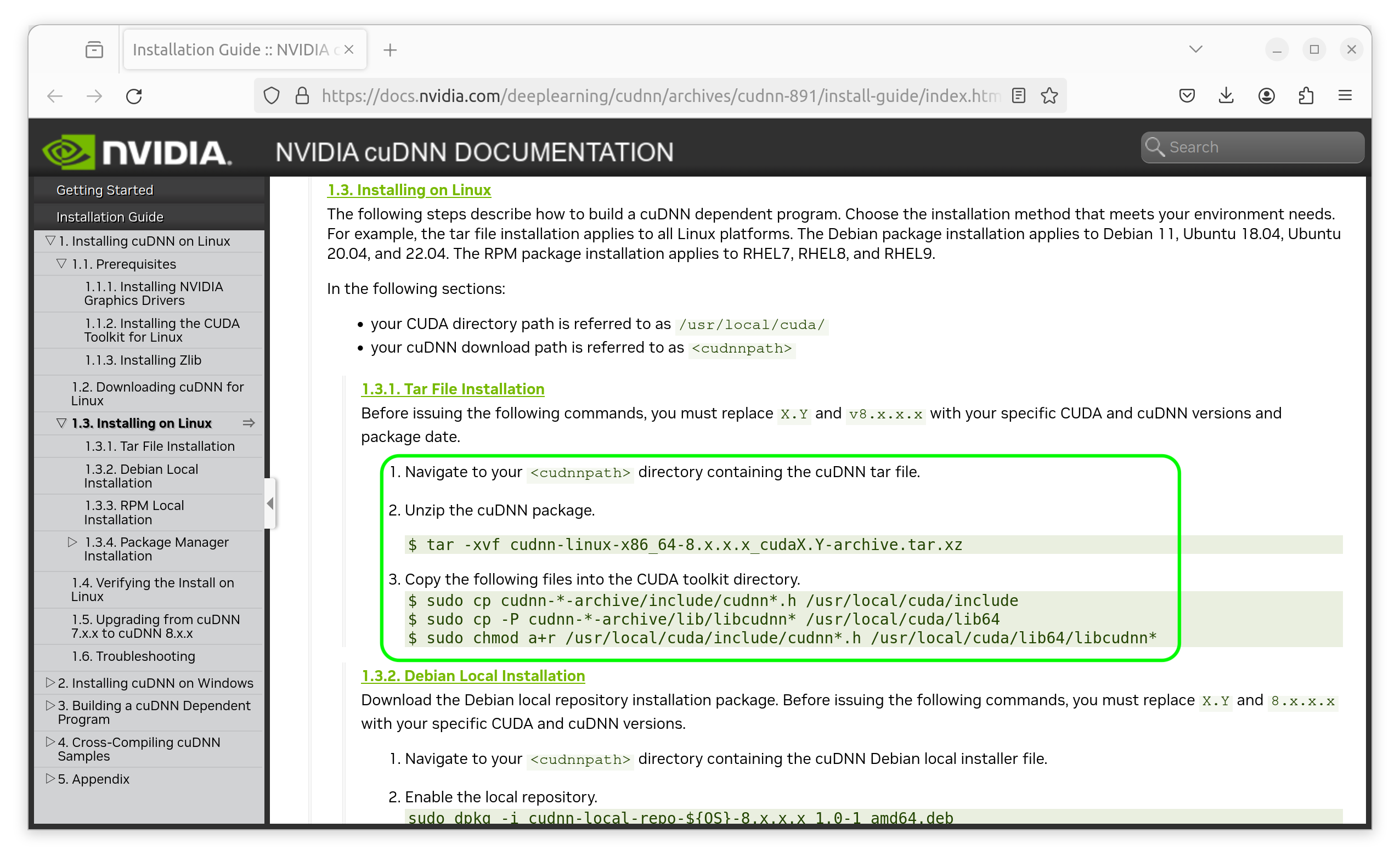Open the tracking protection shield icon
The height and width of the screenshot is (861, 1400).
(272, 95)
